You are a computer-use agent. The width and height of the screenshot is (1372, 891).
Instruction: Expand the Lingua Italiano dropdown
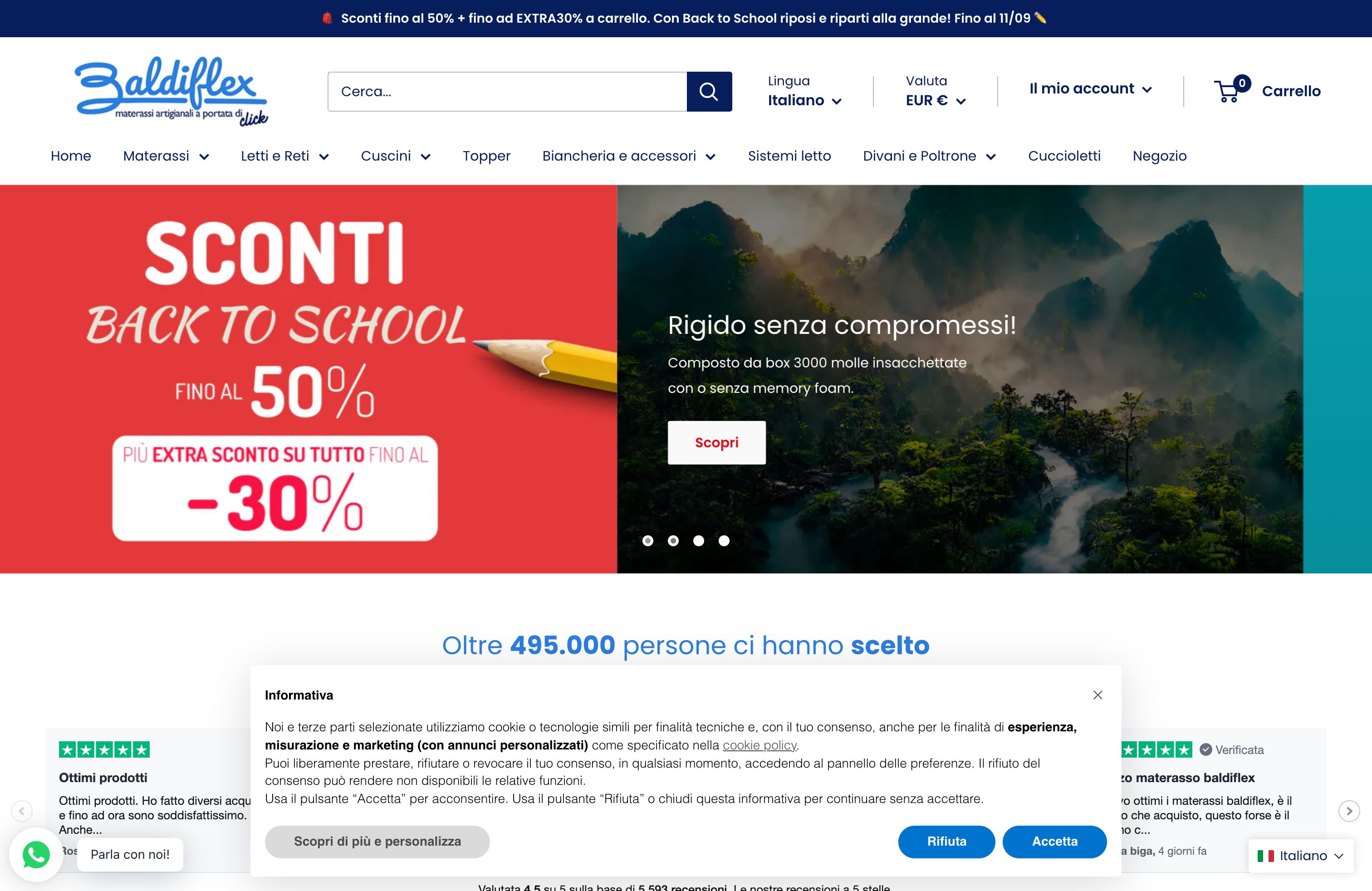(805, 100)
